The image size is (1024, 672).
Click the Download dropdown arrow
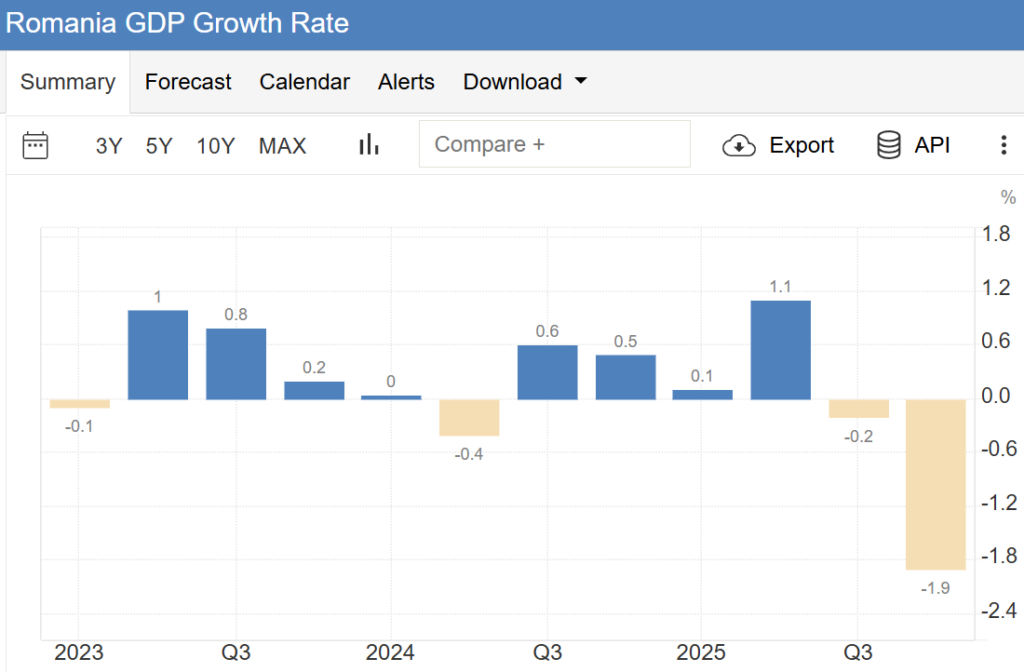coord(580,82)
